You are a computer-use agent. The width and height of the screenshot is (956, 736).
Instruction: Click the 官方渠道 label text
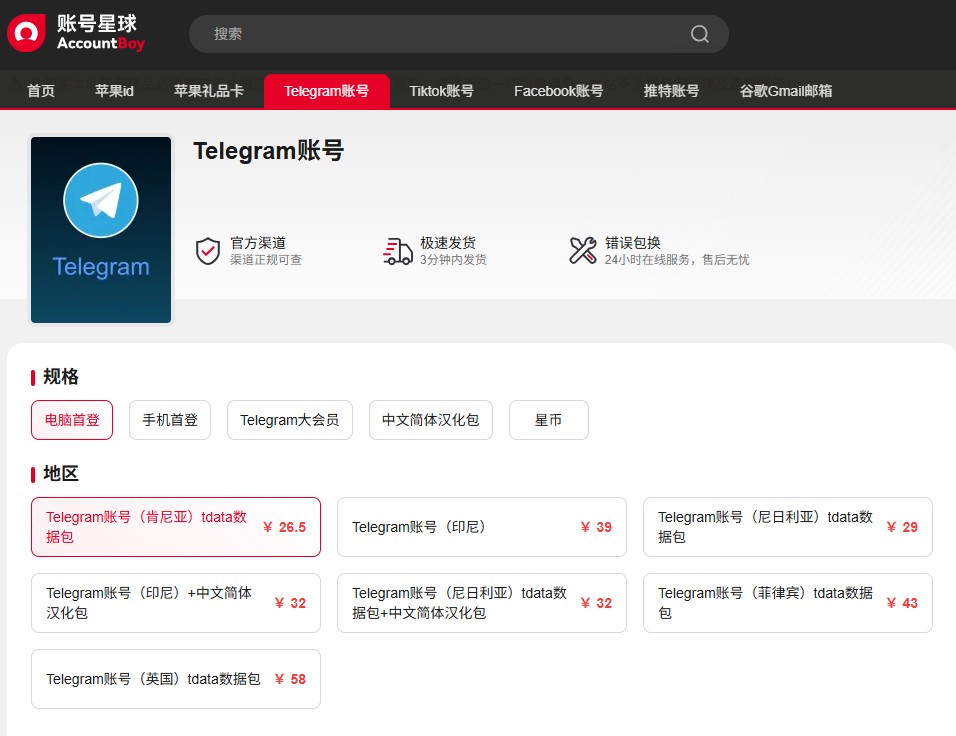pyautogui.click(x=258, y=243)
